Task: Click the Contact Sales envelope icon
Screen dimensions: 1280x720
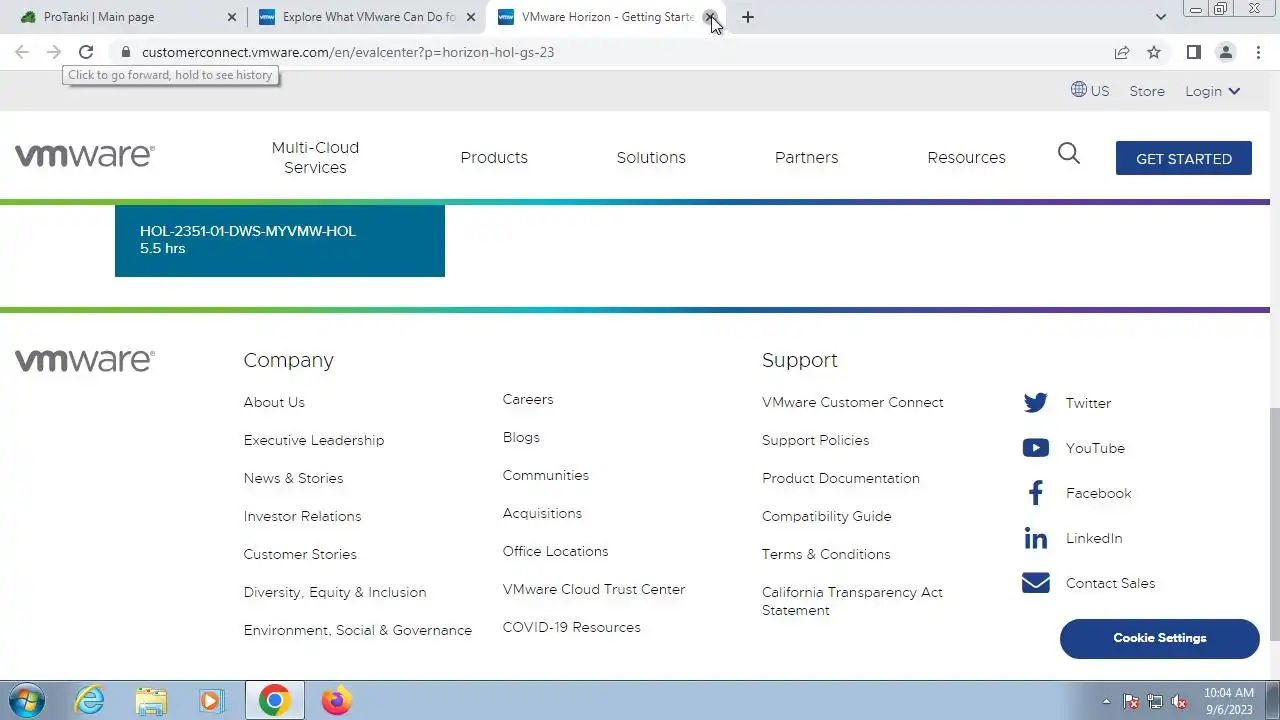Action: tap(1036, 583)
